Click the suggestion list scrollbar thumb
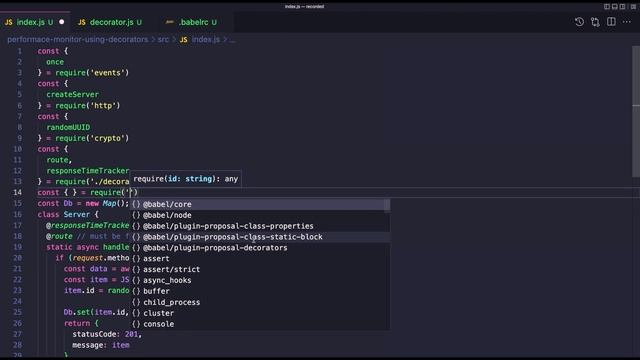The width and height of the screenshot is (640, 360). (387, 205)
